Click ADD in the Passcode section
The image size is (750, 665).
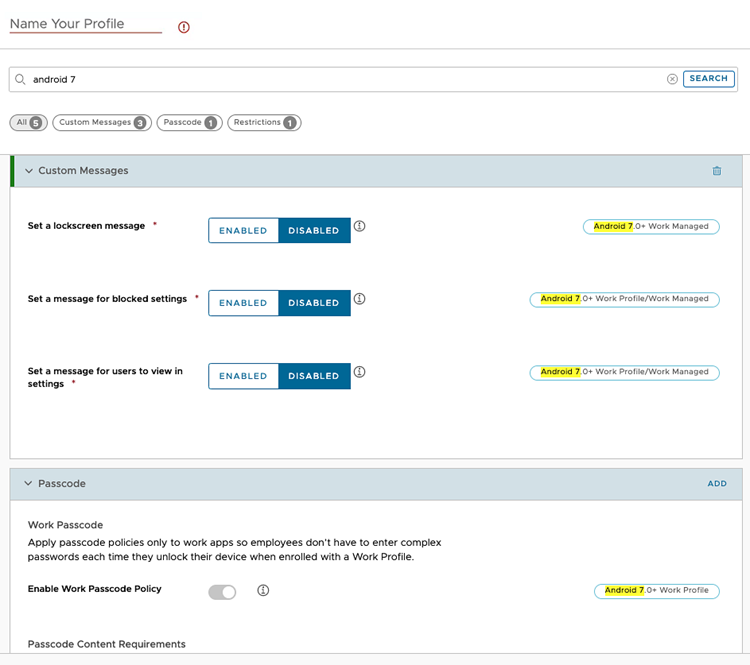717,484
